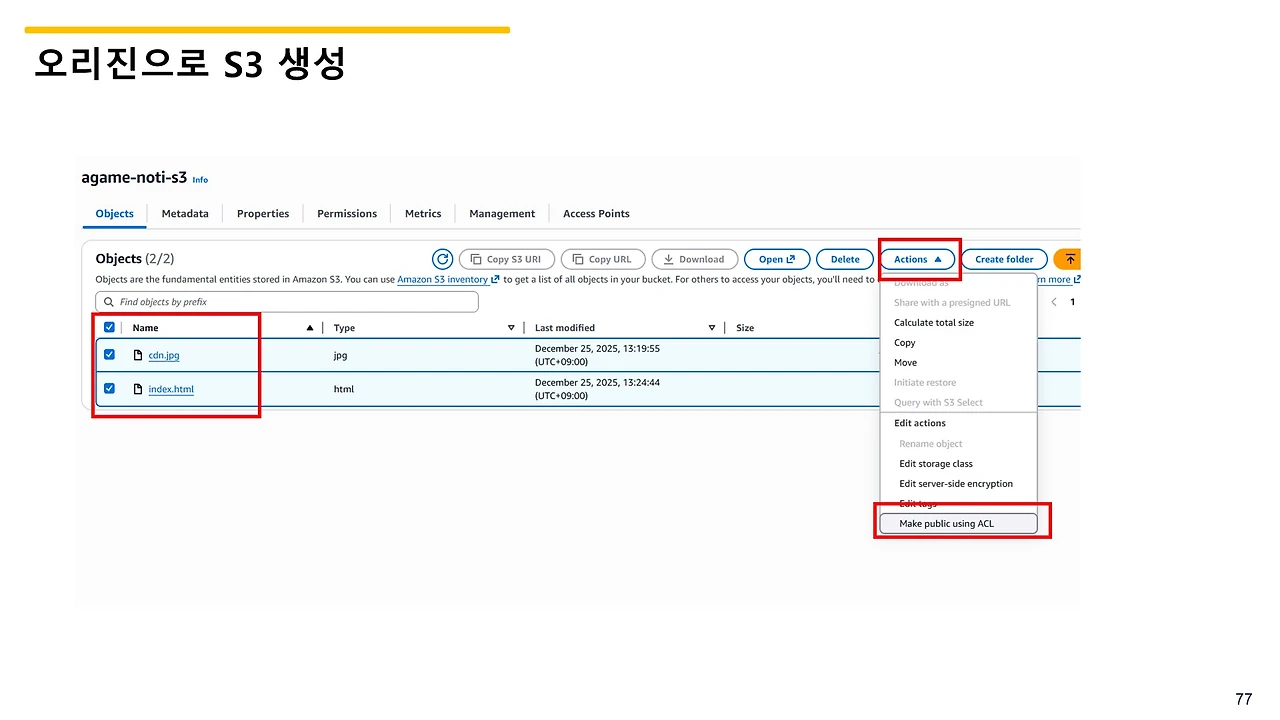
Task: Click the Open button
Action: click(x=777, y=259)
